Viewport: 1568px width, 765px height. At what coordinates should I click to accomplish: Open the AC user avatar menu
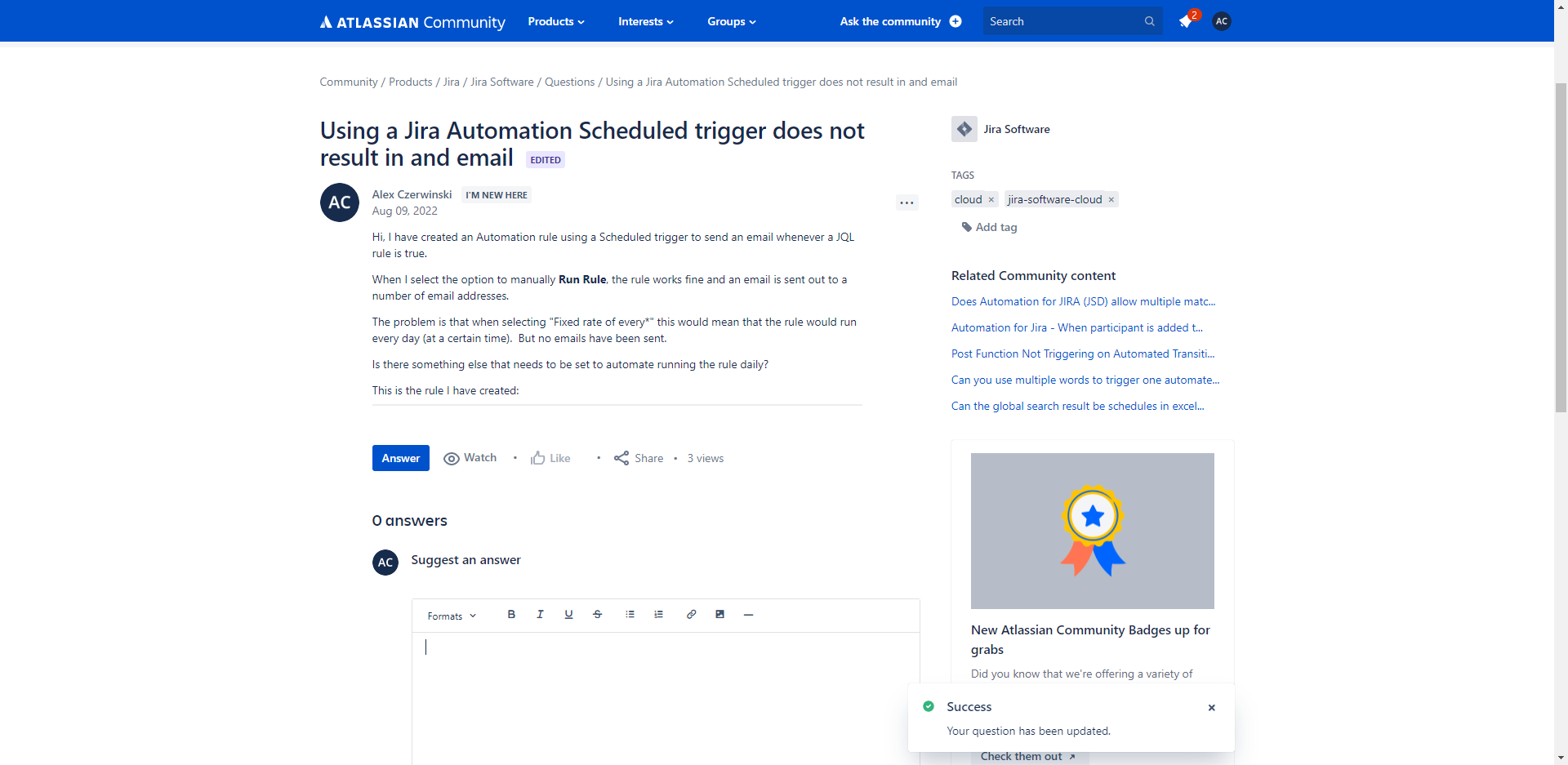1222,22
